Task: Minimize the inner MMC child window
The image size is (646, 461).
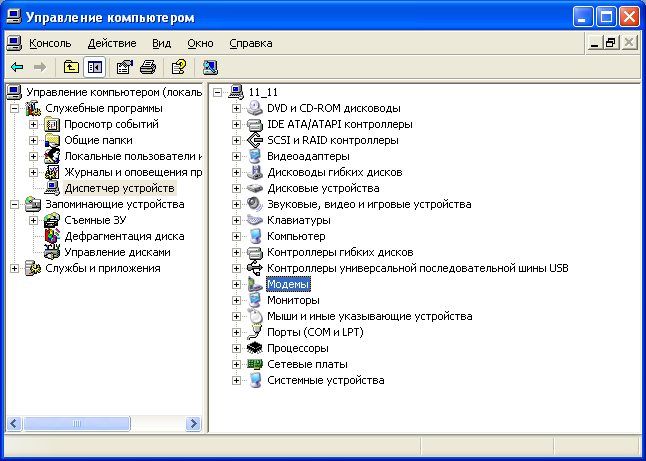Action: coord(594,43)
